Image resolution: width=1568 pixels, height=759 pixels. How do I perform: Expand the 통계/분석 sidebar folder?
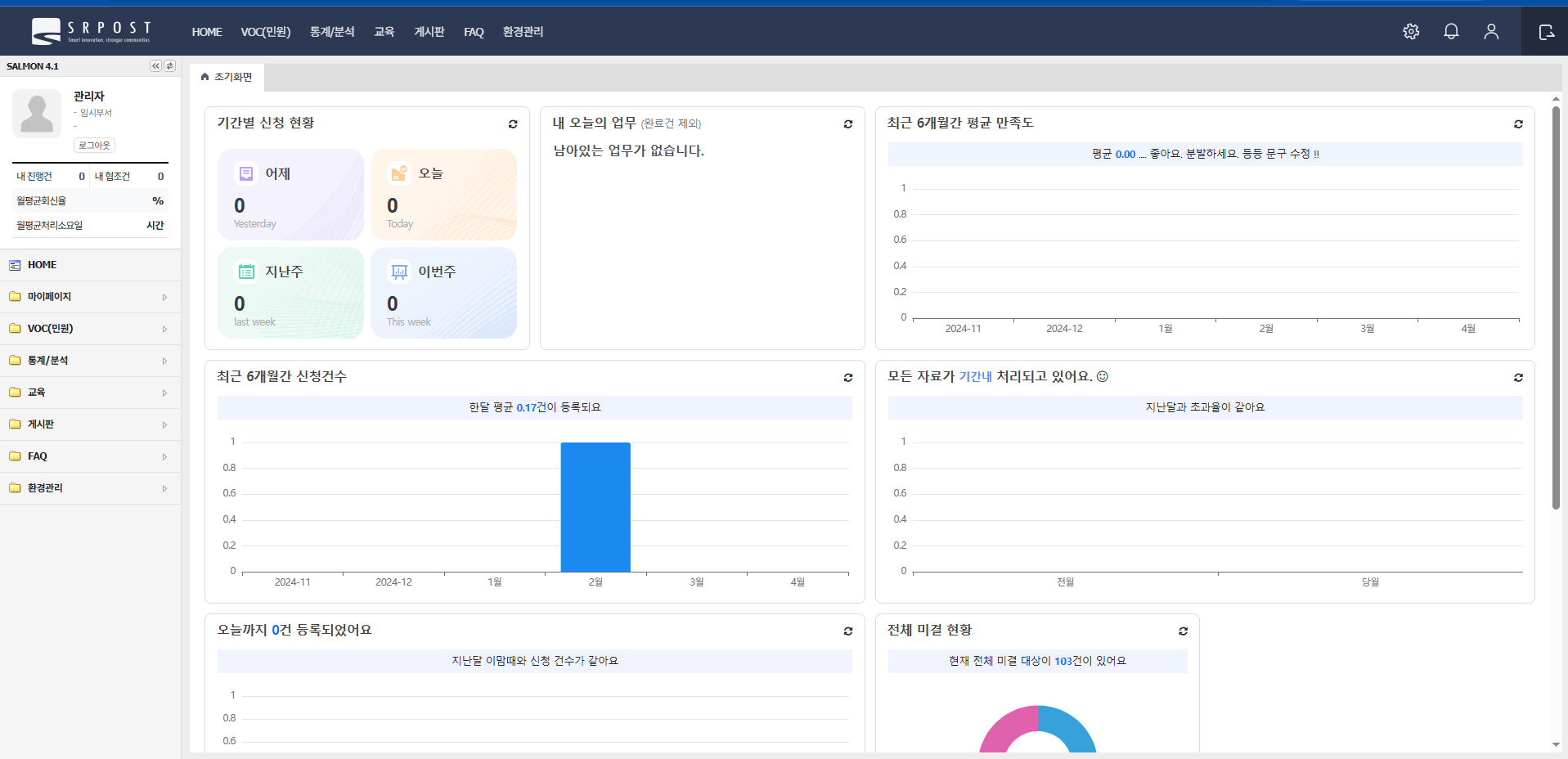(90, 361)
